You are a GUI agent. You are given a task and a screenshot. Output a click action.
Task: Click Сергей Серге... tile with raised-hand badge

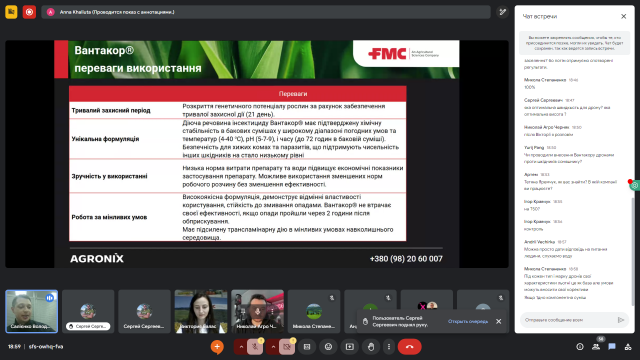pos(88,311)
